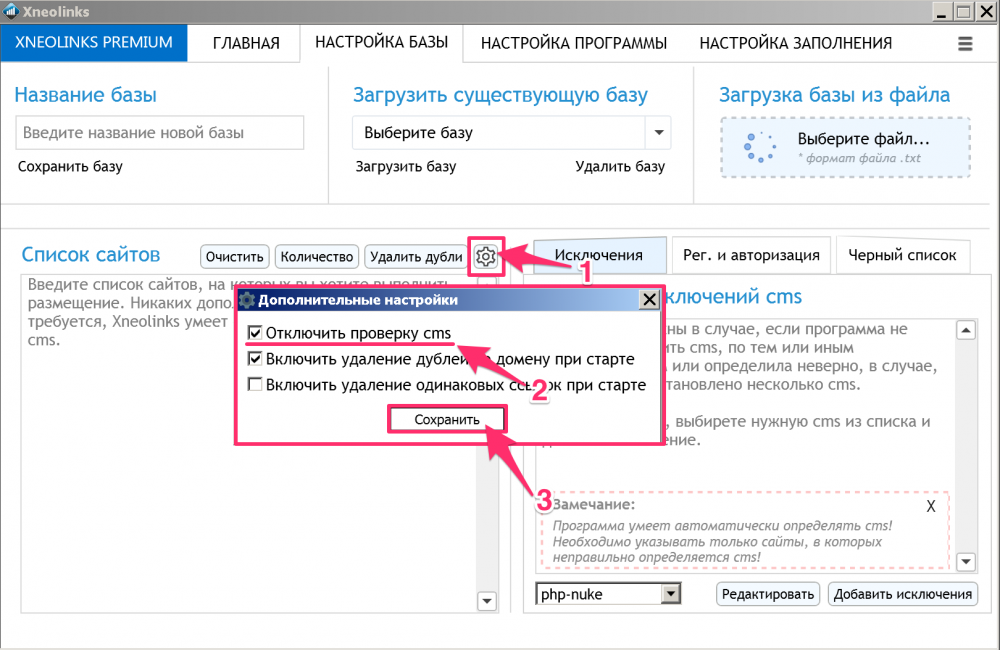The width and height of the screenshot is (1000, 650).
Task: Click the Сохранить базу link
Action: pyautogui.click(x=70, y=166)
